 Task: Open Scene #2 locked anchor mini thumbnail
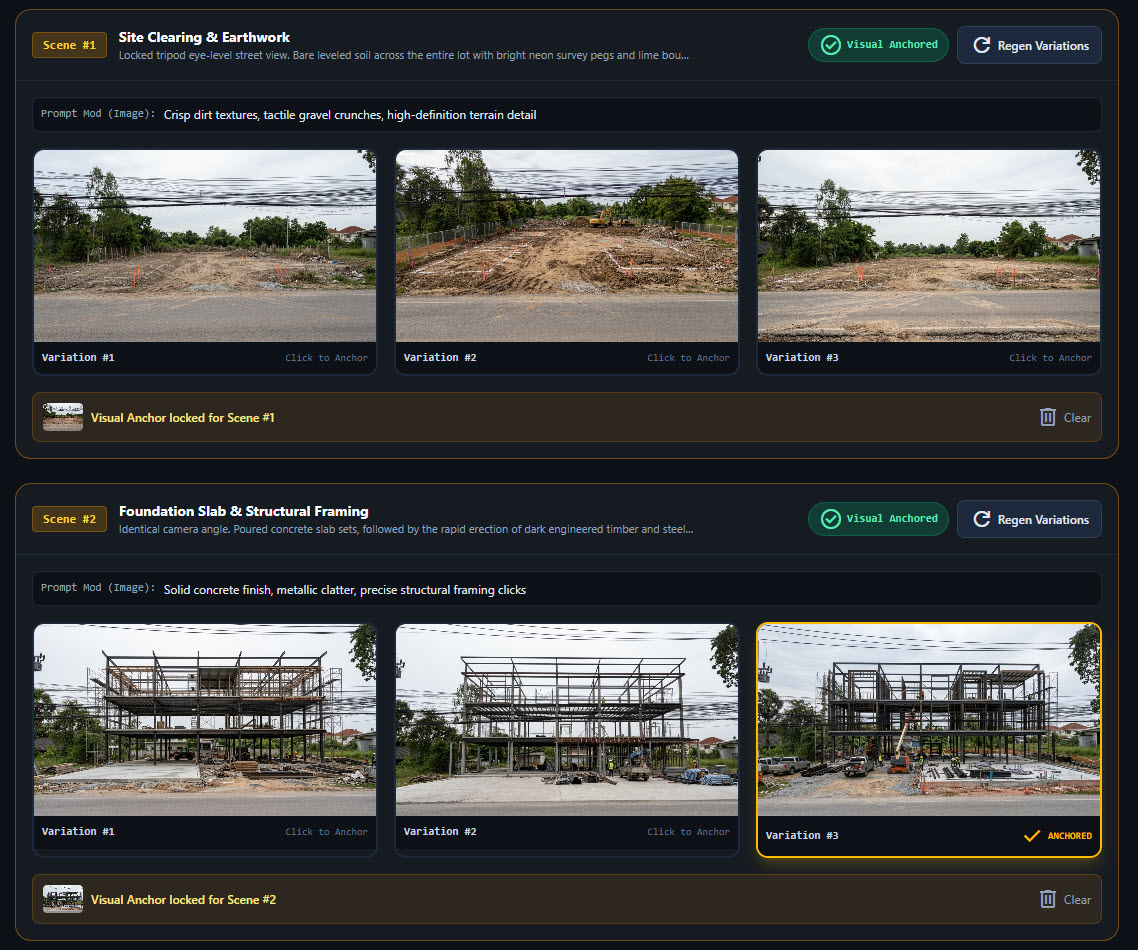pos(62,899)
